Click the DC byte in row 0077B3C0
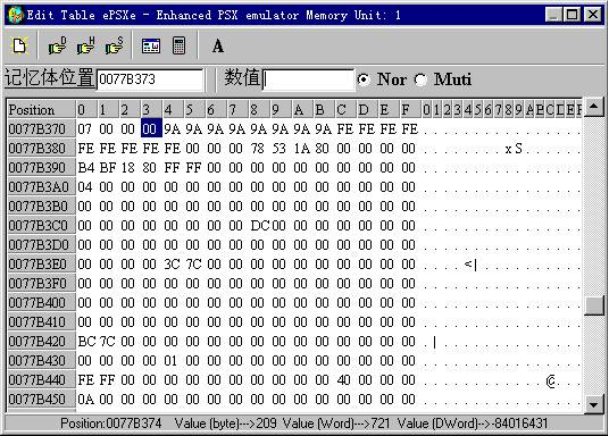The height and width of the screenshot is (436, 608). pyautogui.click(x=259, y=225)
